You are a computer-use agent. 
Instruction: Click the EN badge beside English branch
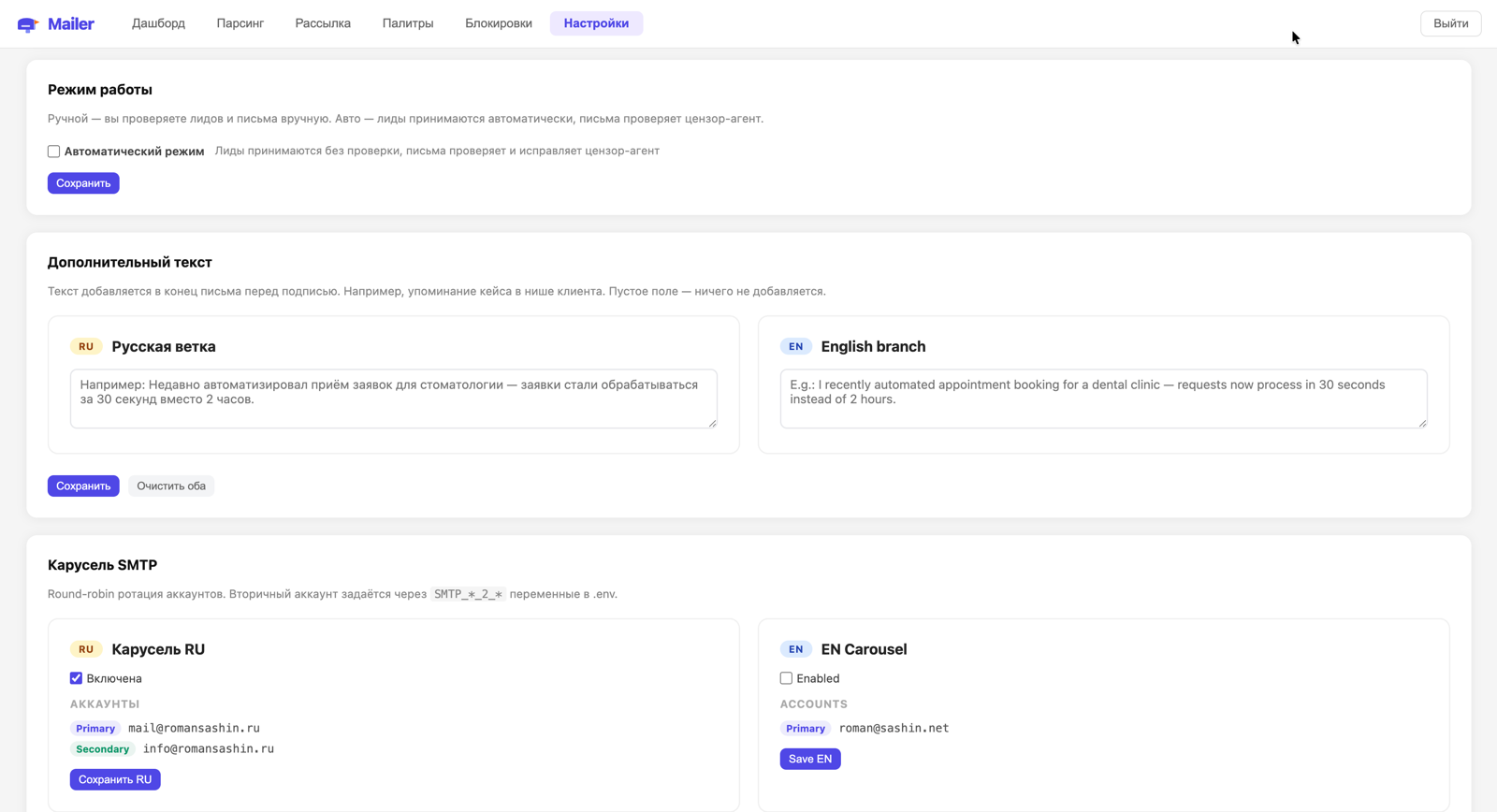[796, 346]
